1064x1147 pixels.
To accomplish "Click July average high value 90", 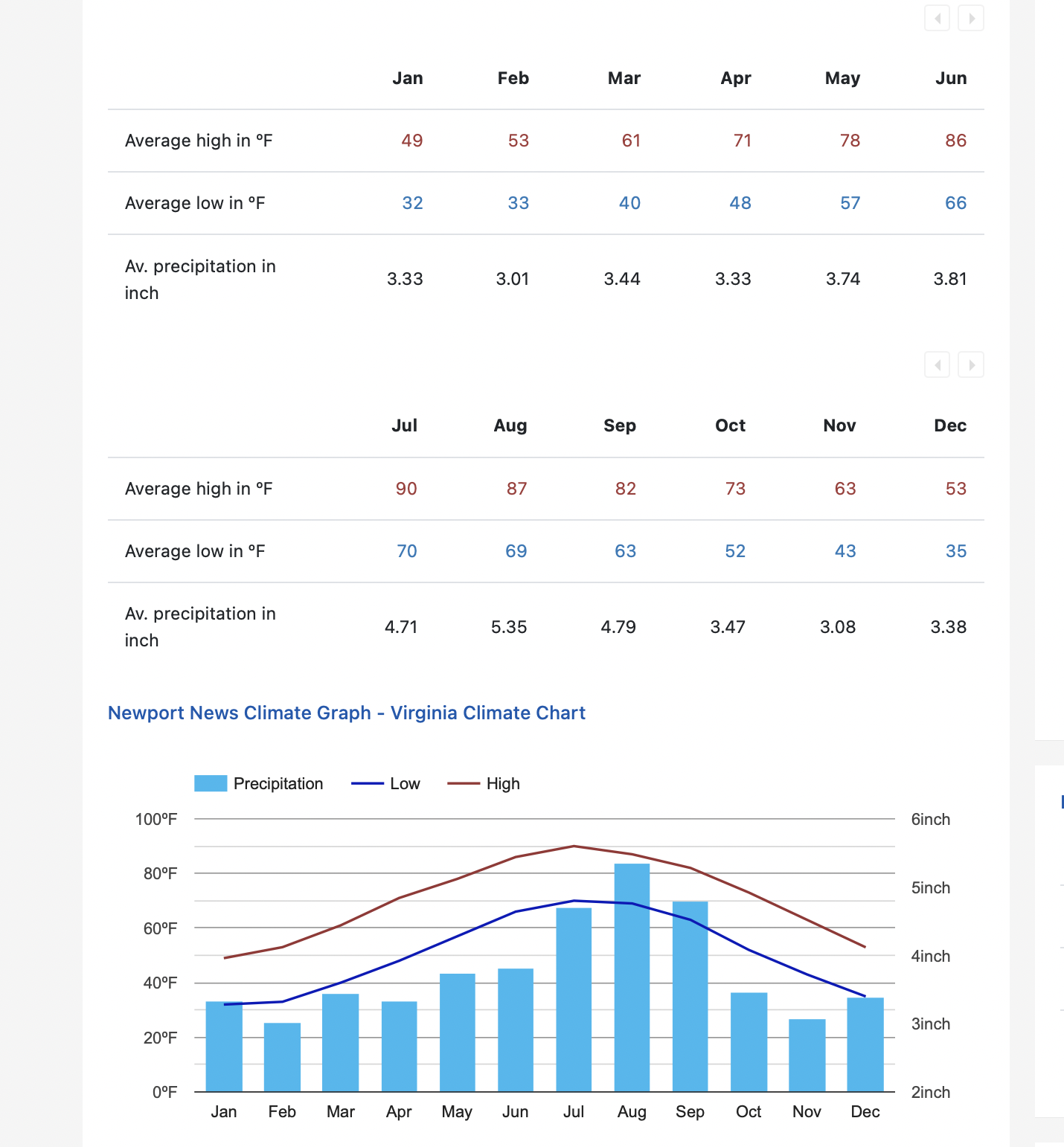I will click(x=406, y=489).
